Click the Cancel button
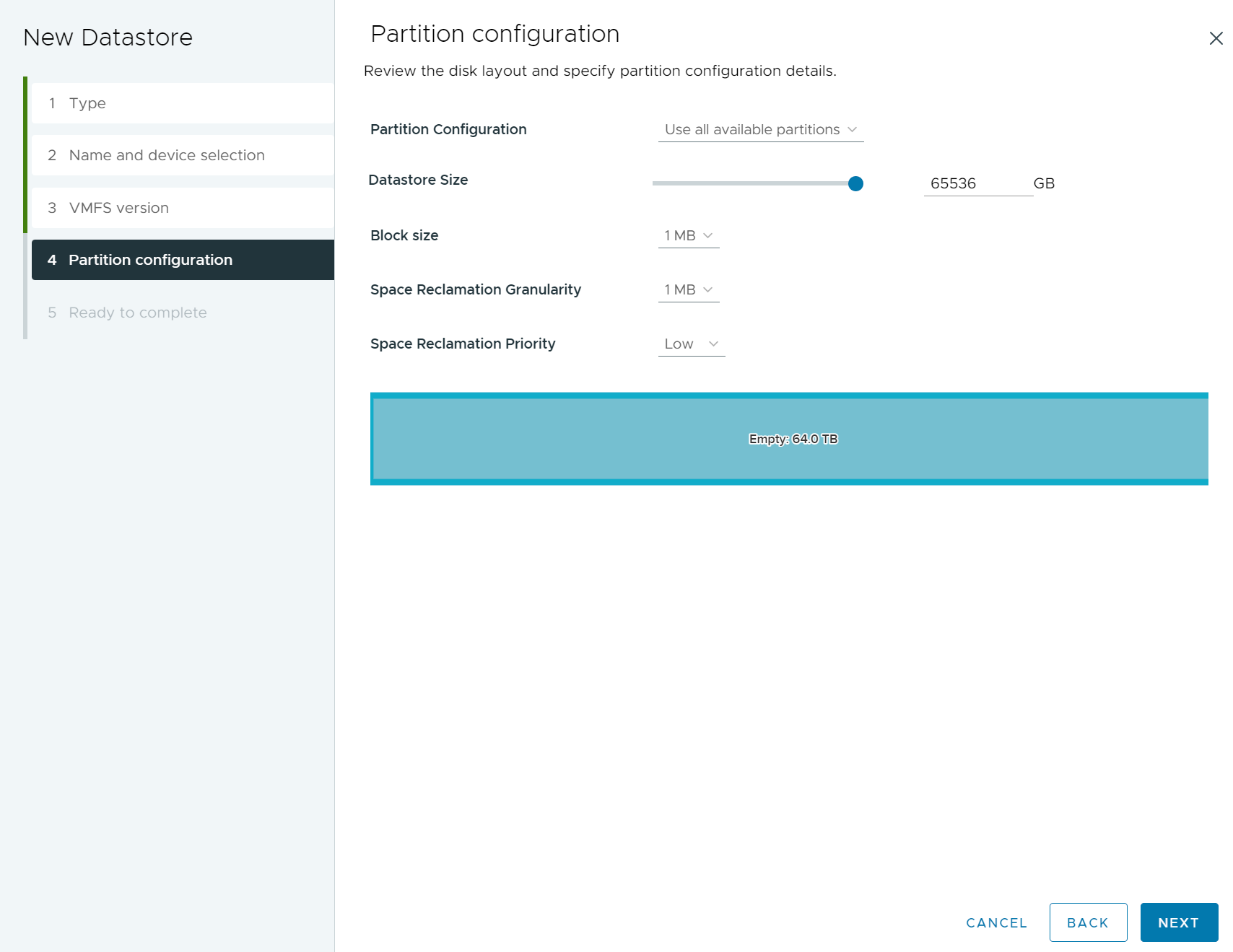 996,922
